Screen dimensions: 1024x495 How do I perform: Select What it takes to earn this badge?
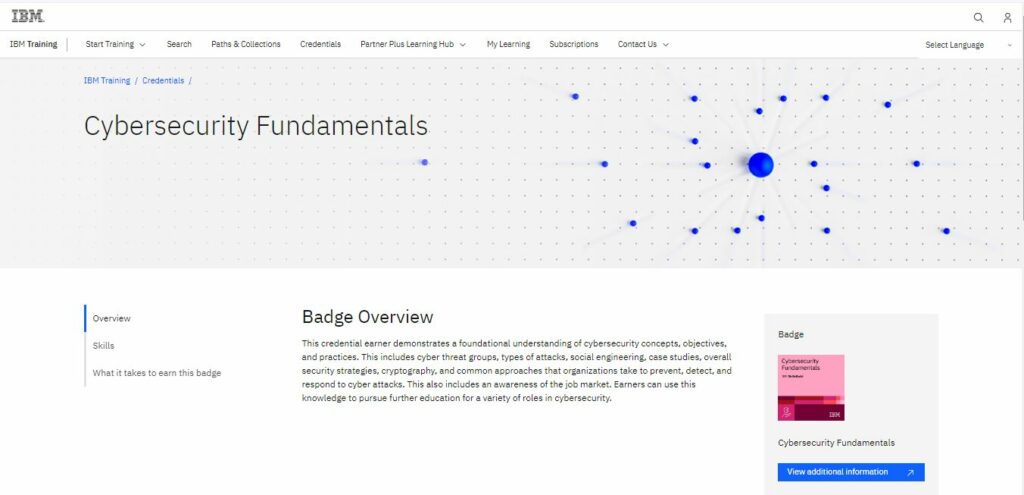[157, 373]
